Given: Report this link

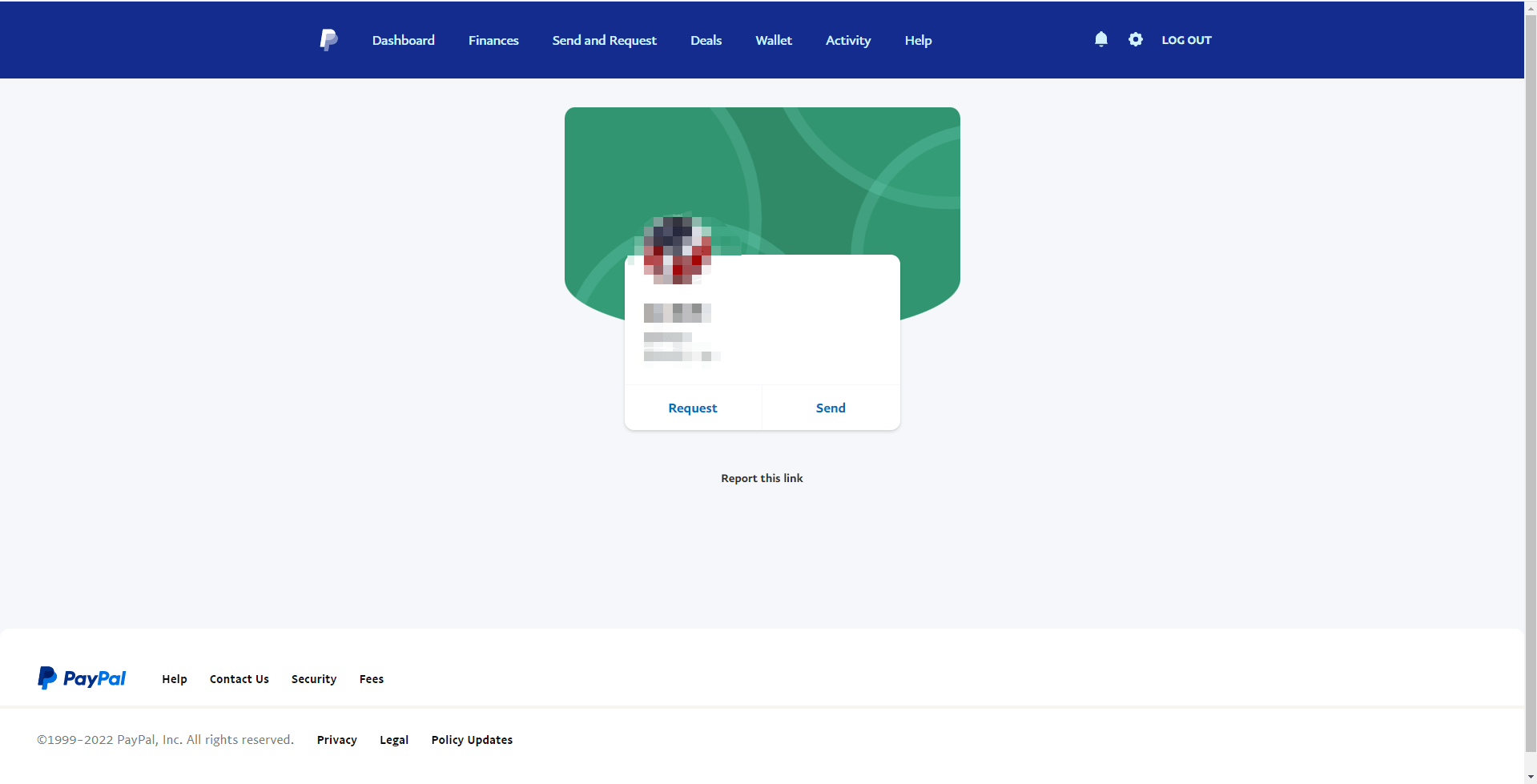Looking at the screenshot, I should coord(762,477).
